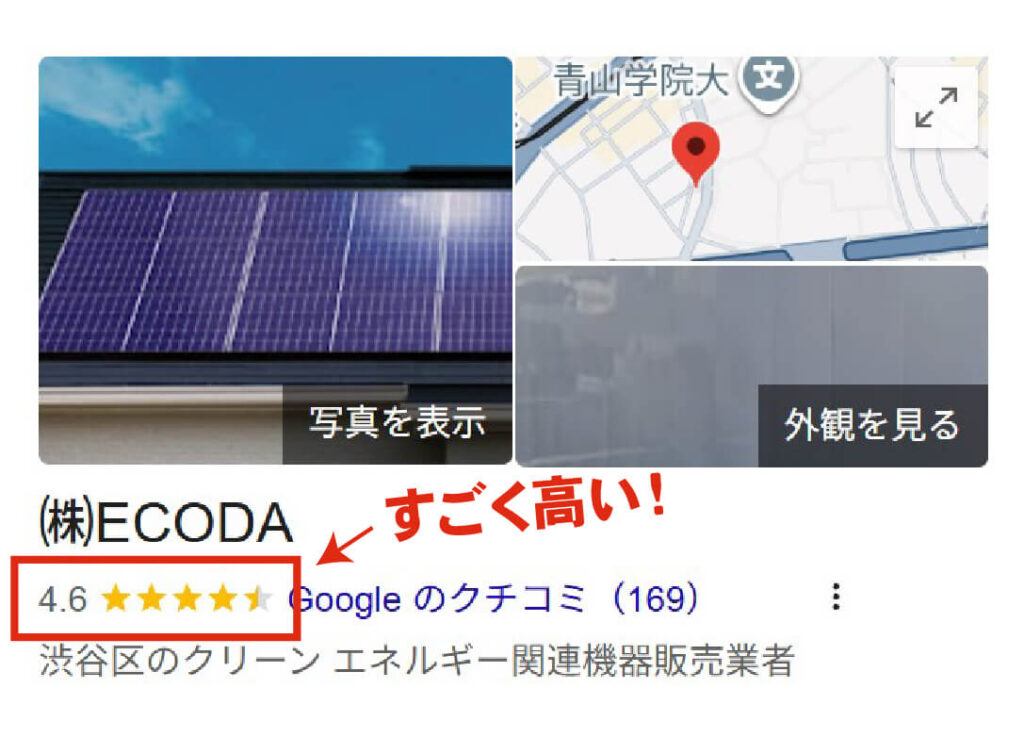Open the solar panel photo thumbnail
1024x737 pixels.
click(x=276, y=260)
